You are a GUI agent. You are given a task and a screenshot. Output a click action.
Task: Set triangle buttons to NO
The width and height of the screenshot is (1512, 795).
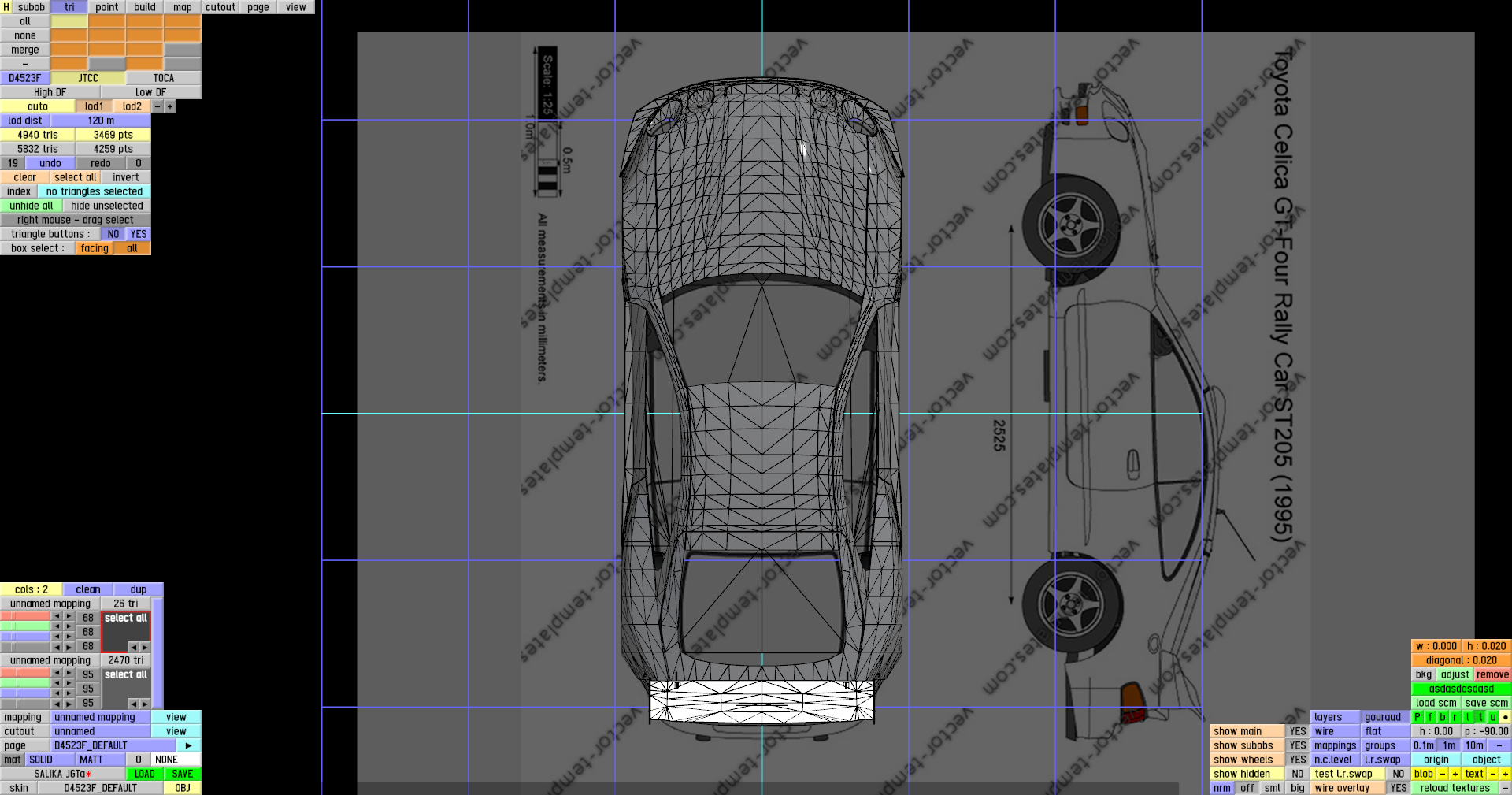113,234
